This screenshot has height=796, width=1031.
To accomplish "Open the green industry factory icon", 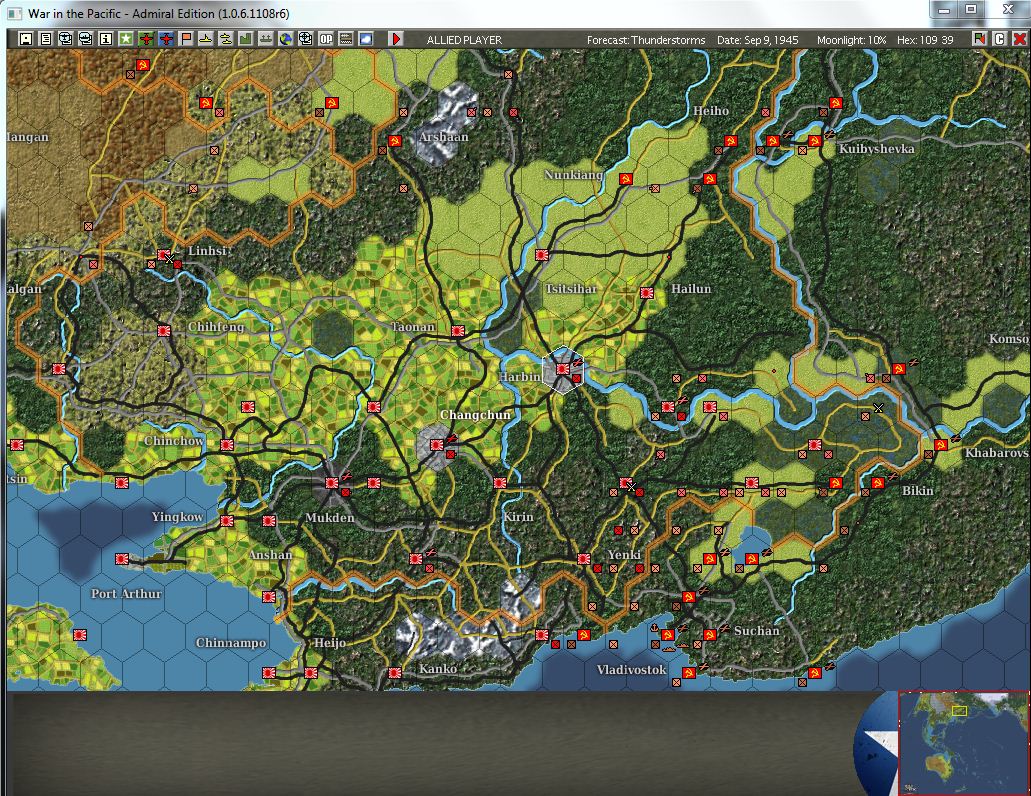I will coord(246,39).
